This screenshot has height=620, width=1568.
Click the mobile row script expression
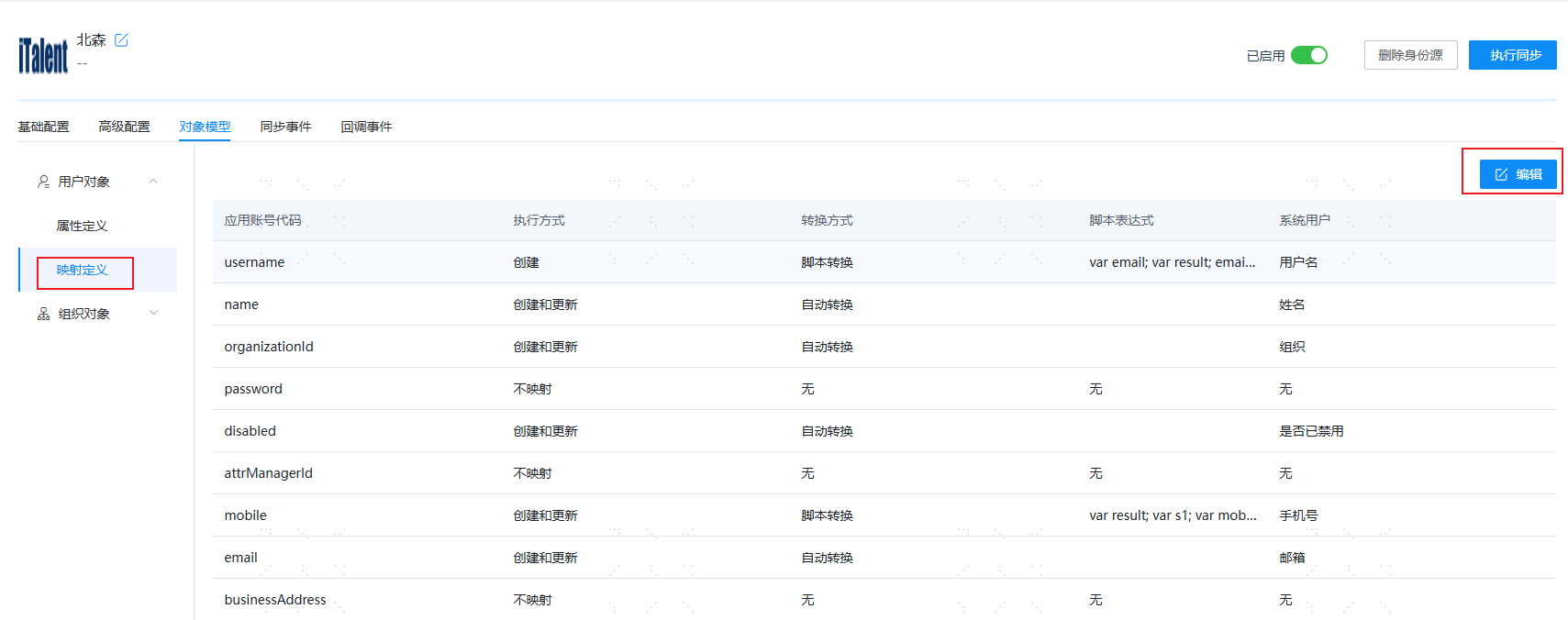1173,515
